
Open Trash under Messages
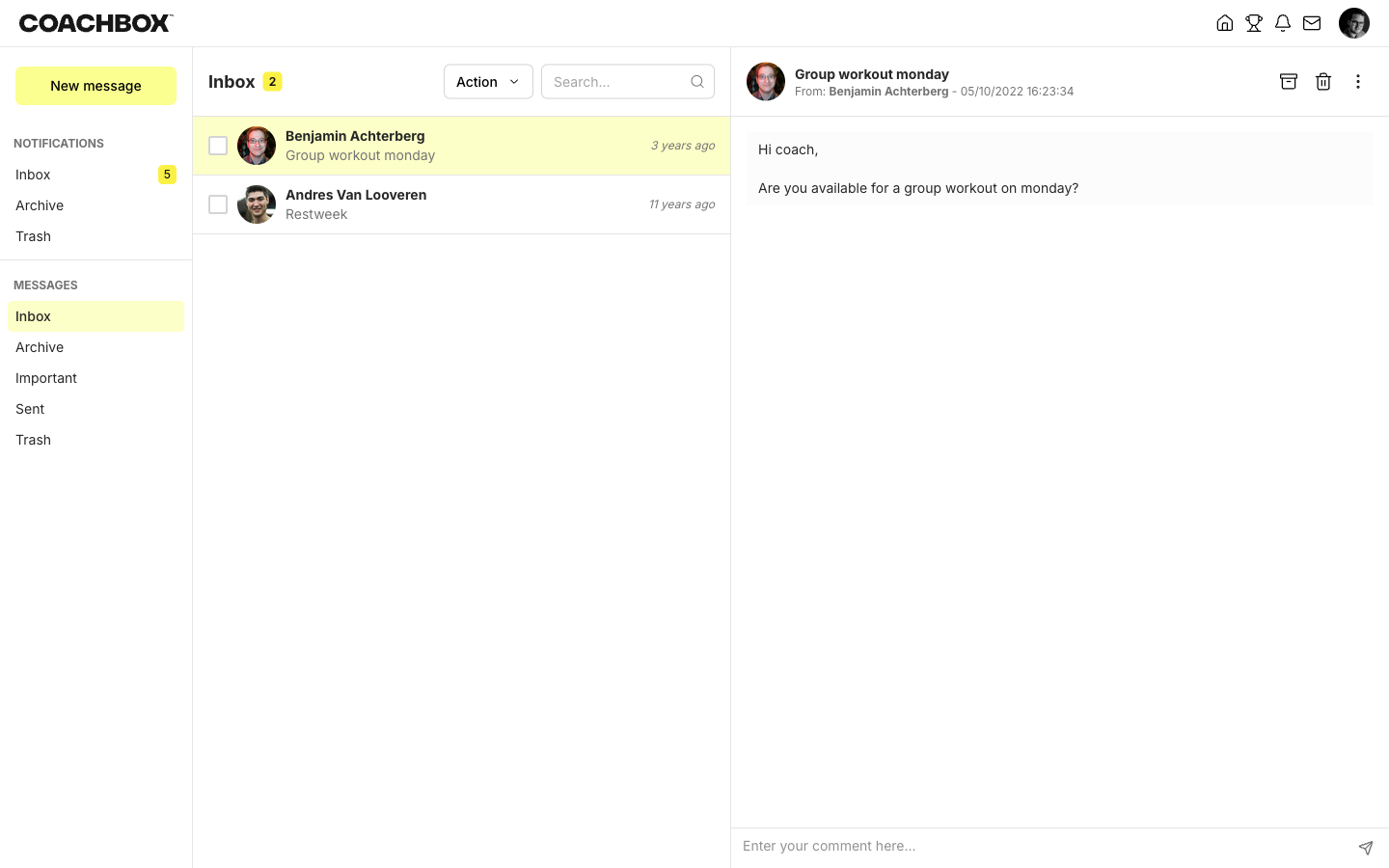click(96, 440)
